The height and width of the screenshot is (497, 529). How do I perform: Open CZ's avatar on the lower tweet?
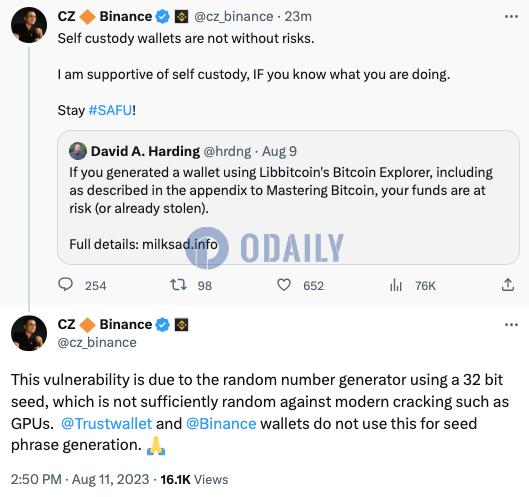(x=29, y=333)
